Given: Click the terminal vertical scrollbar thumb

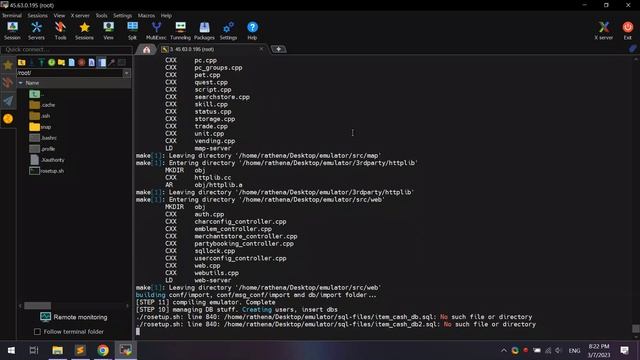Looking at the screenshot, I should click(636, 329).
